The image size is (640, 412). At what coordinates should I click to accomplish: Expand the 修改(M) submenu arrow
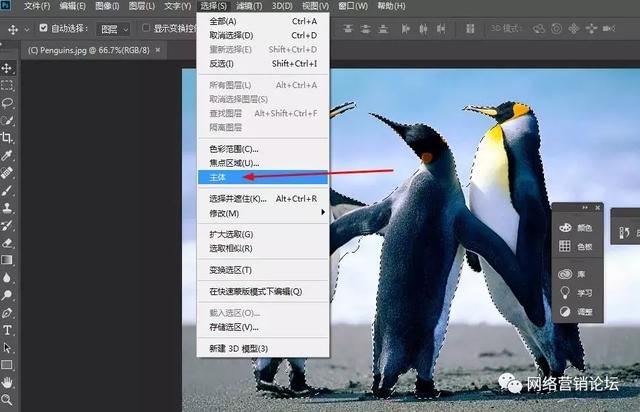pos(323,213)
